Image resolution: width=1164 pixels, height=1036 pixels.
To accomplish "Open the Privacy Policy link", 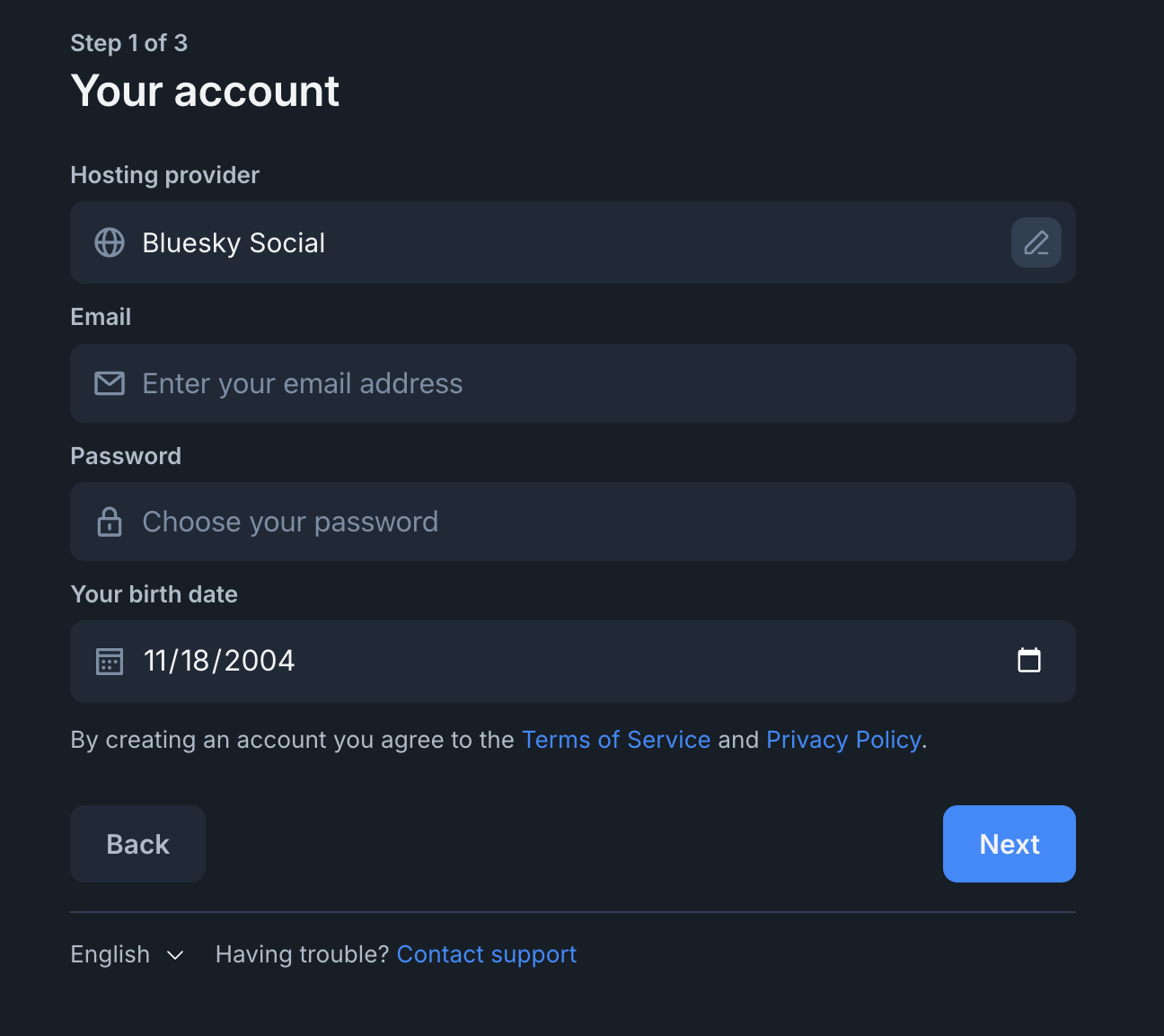I will [x=843, y=740].
